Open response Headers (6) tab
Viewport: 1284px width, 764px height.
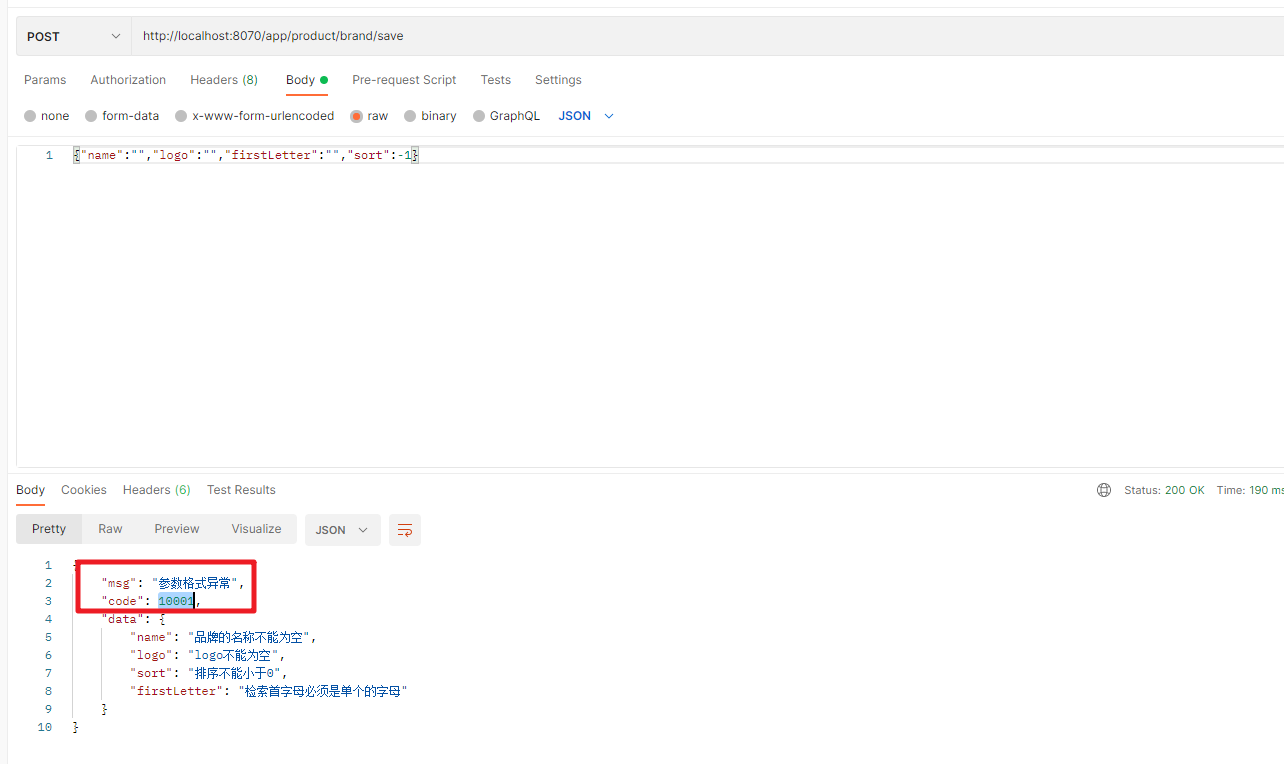(156, 490)
